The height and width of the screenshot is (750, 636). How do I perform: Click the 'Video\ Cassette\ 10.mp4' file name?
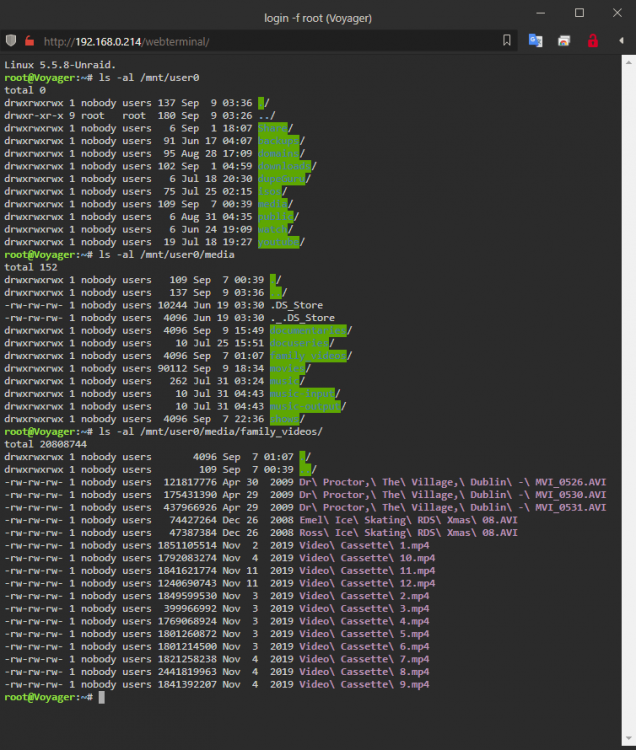(367, 558)
